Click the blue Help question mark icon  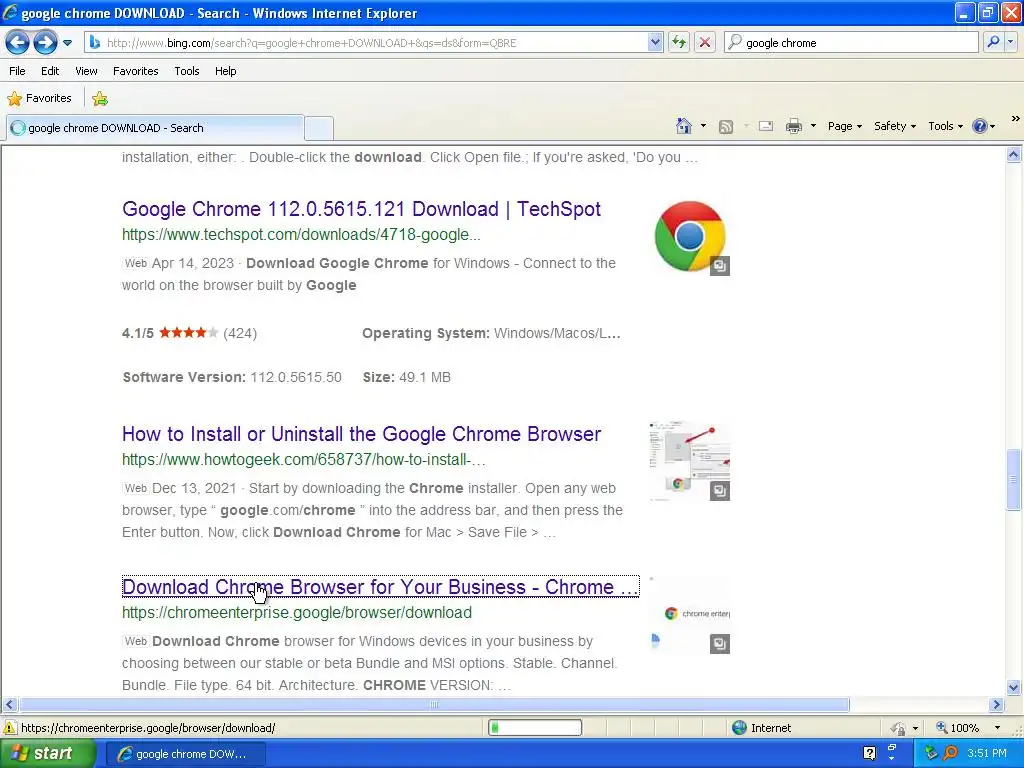(980, 126)
